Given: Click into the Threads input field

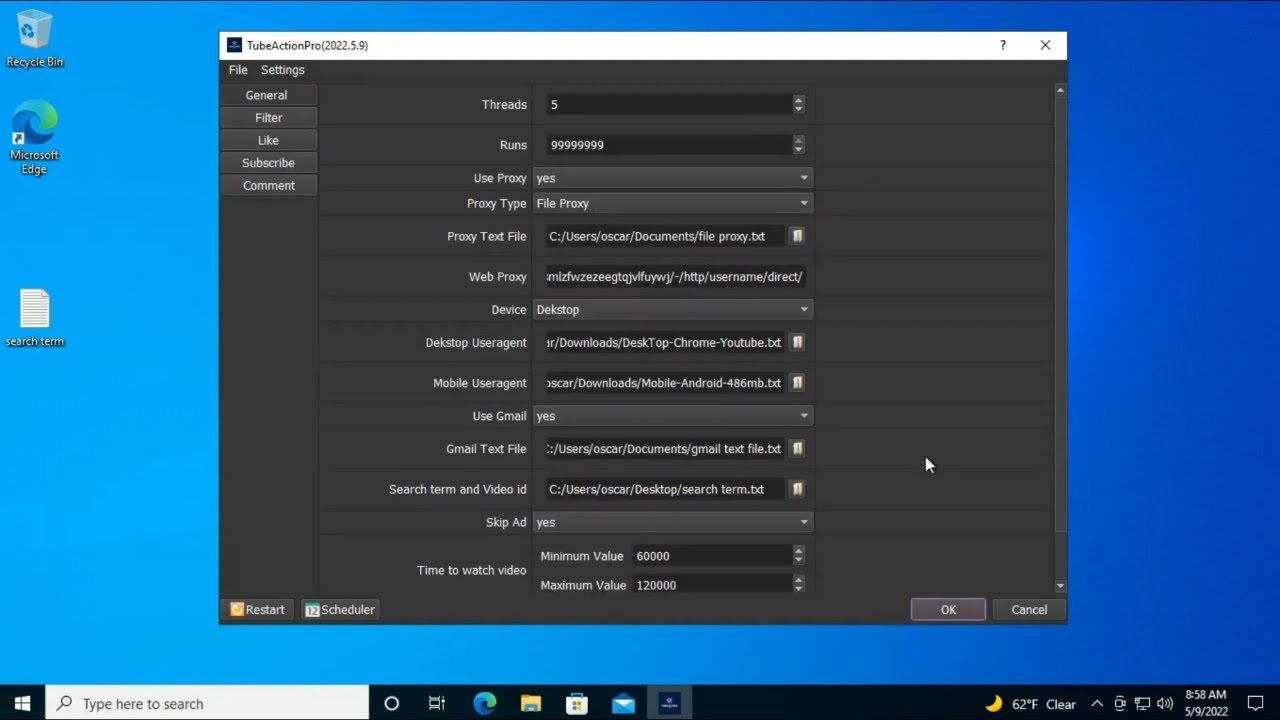Looking at the screenshot, I should [668, 105].
